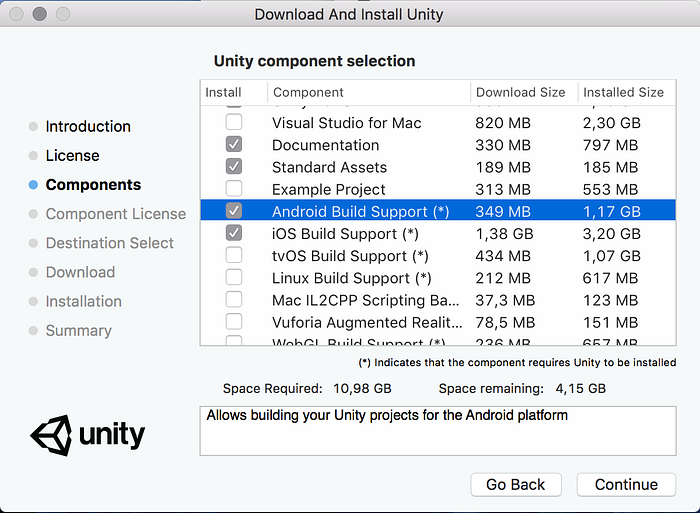The height and width of the screenshot is (513, 700).
Task: Uncheck the Standard Assets checkbox
Action: coord(234,167)
